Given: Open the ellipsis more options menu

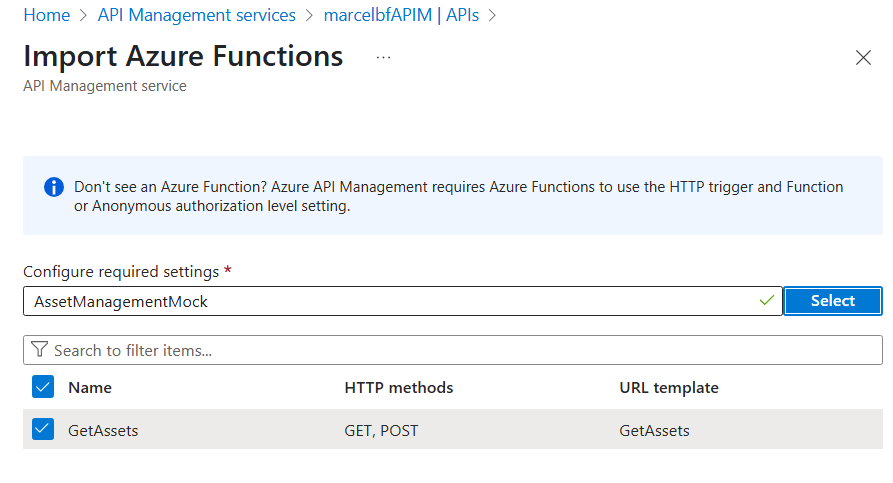Looking at the screenshot, I should pos(383,57).
